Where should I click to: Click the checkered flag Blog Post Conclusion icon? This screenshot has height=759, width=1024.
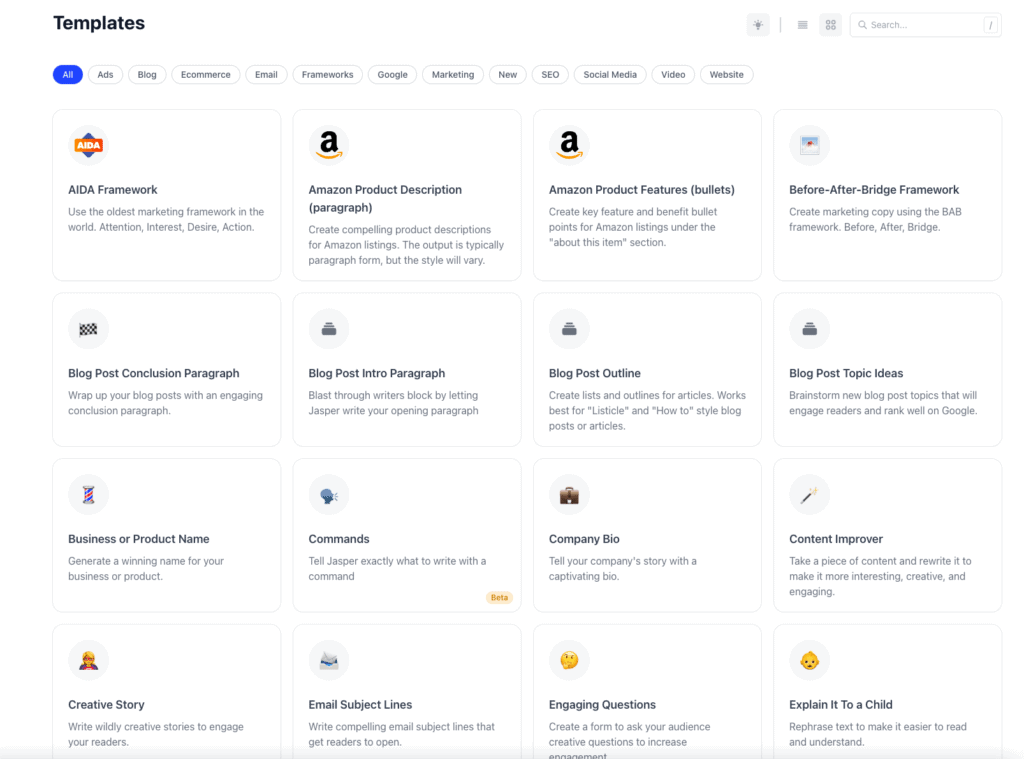coord(88,329)
